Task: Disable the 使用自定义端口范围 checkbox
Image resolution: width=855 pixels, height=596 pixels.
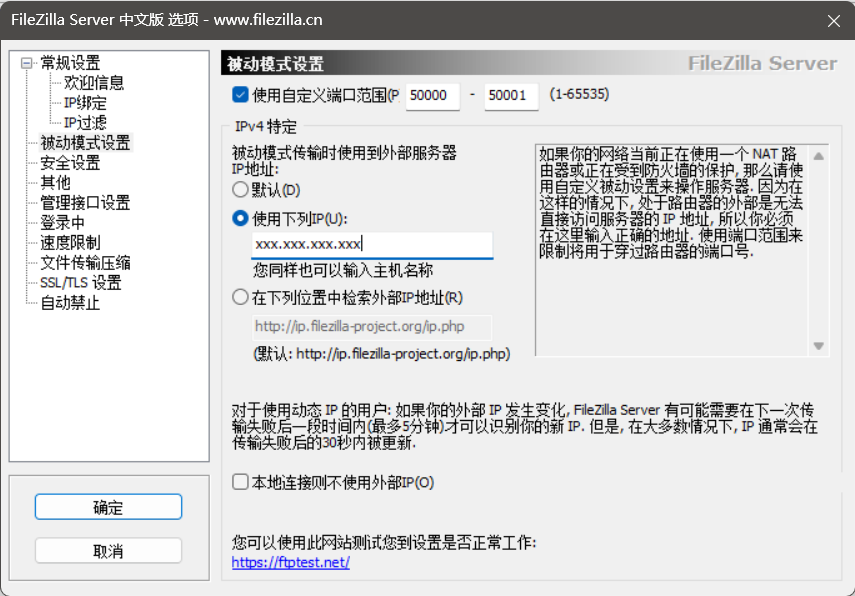Action: point(238,95)
